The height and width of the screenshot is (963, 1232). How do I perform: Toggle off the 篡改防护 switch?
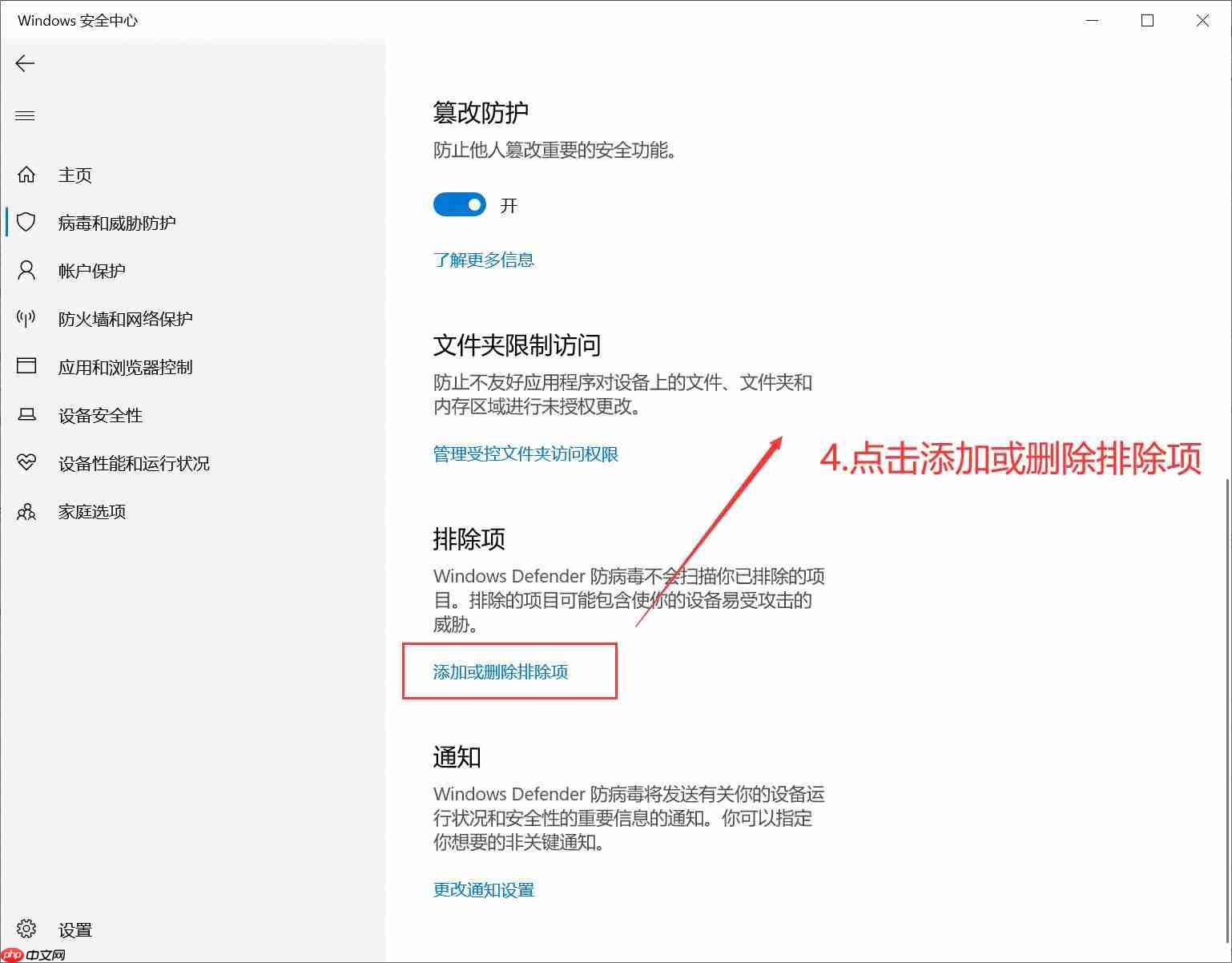(x=459, y=204)
